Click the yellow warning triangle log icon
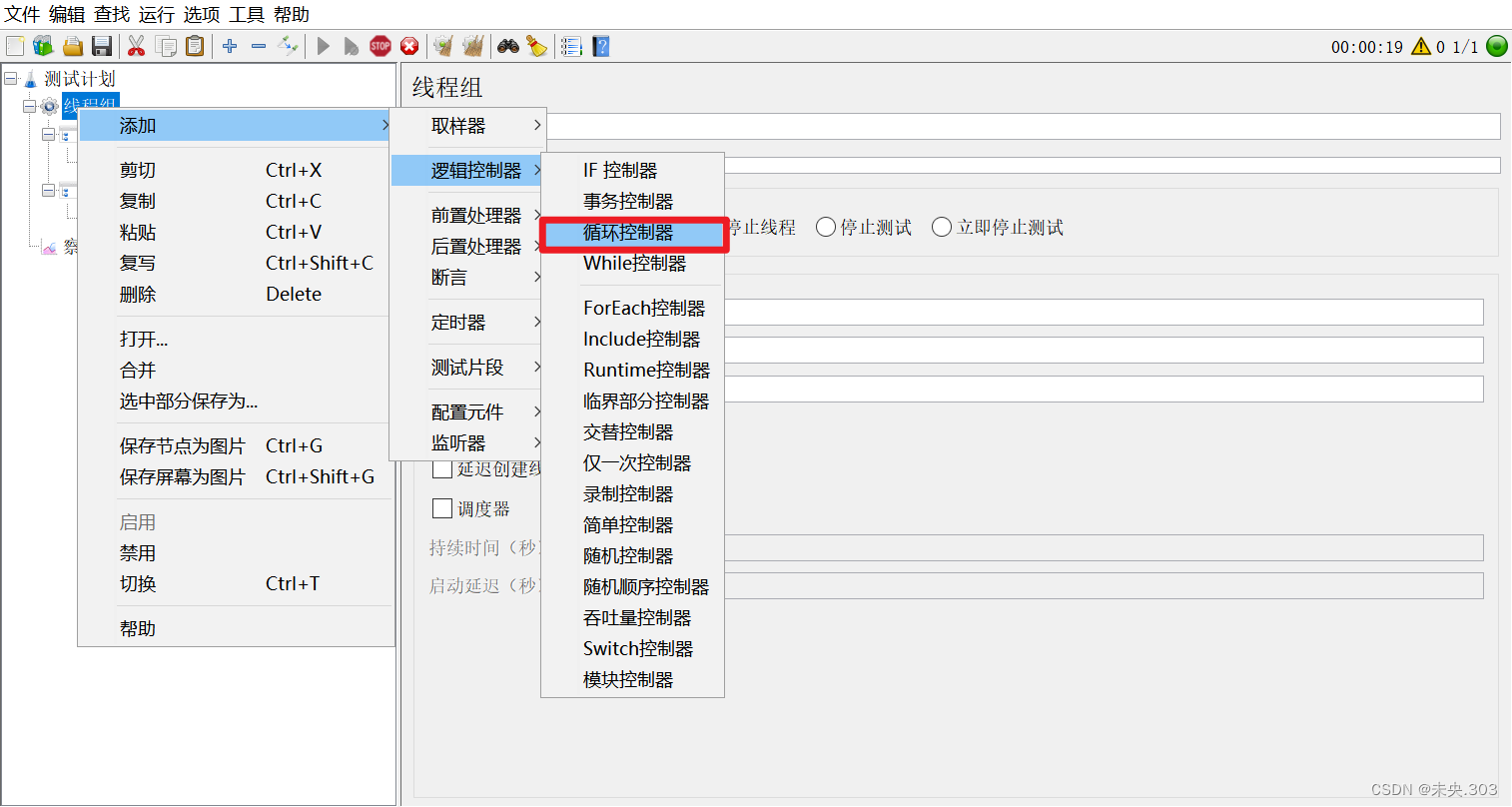The width and height of the screenshot is (1512, 807). [x=1421, y=46]
